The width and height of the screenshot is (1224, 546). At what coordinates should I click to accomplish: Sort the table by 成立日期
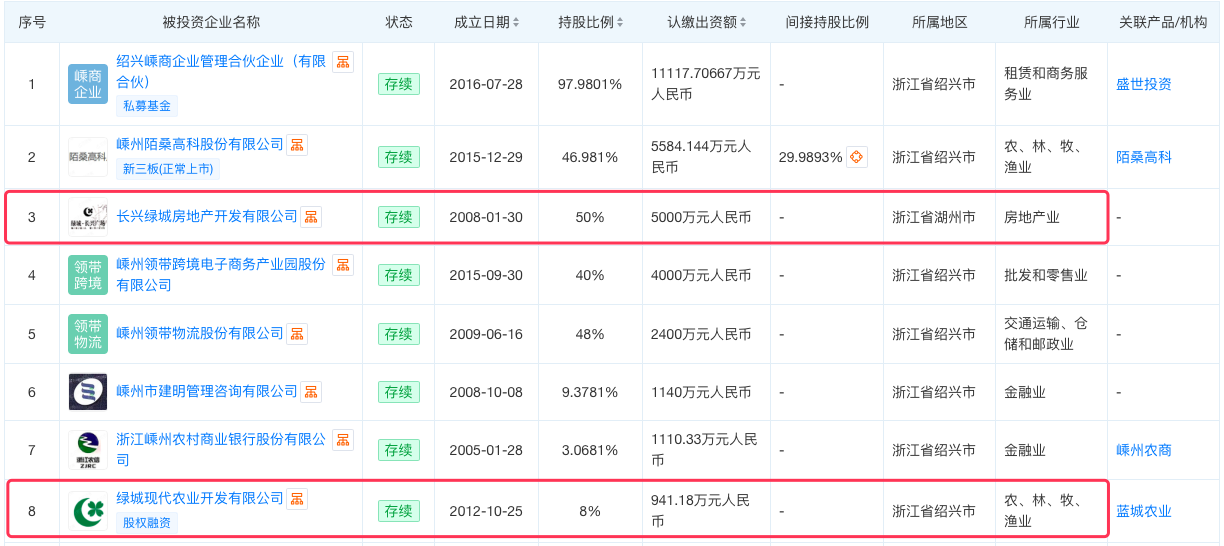(x=487, y=22)
